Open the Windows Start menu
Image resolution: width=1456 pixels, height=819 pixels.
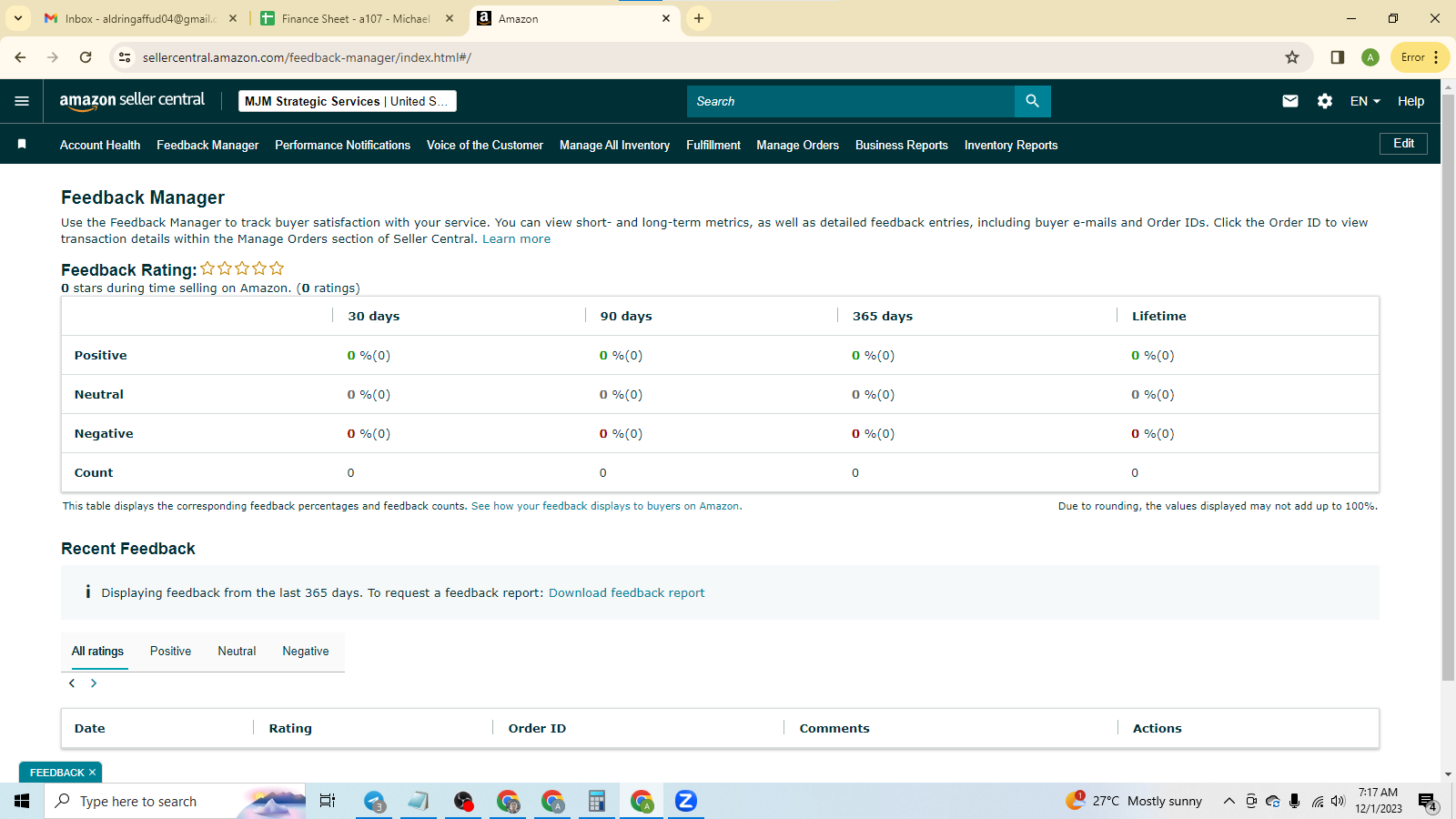click(x=22, y=801)
